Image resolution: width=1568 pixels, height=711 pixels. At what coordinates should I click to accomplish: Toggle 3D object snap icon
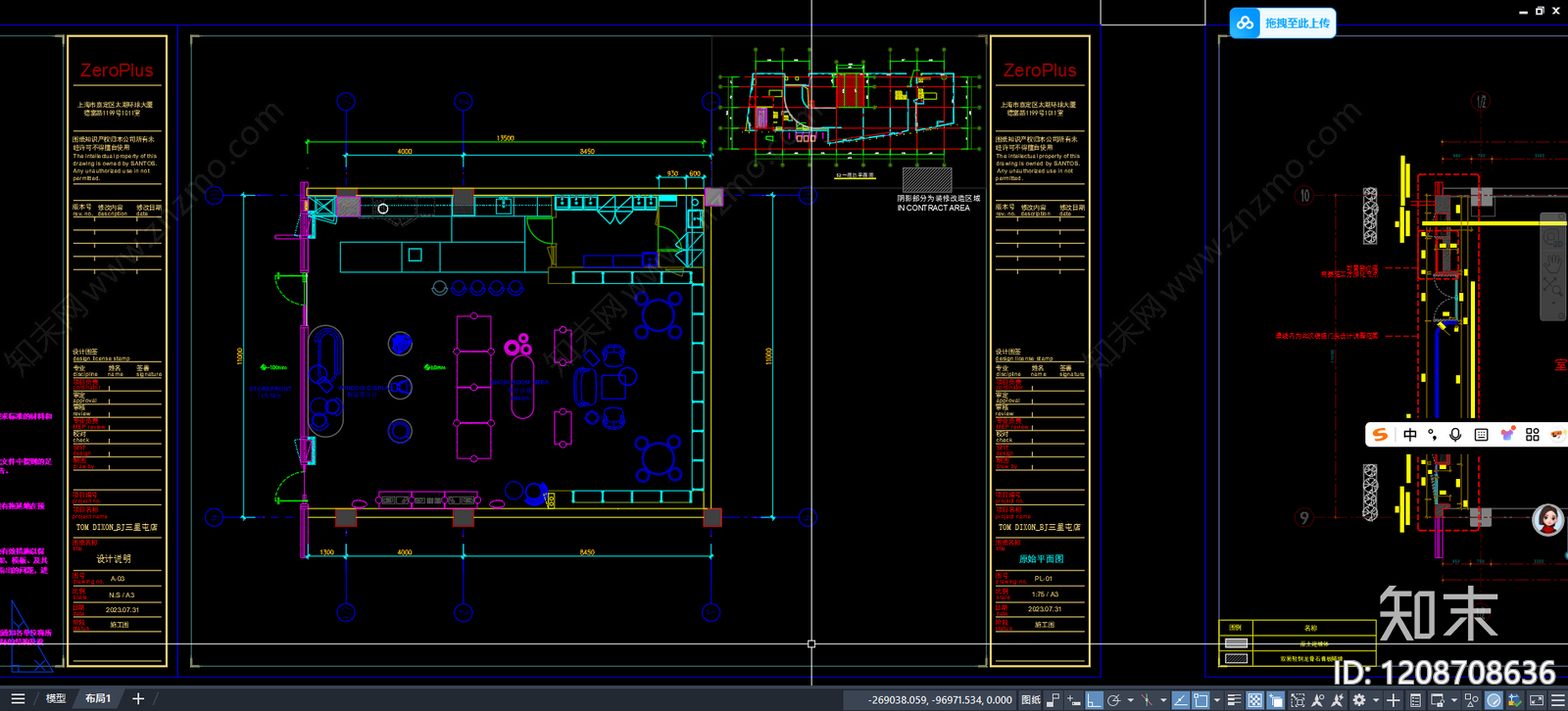[x=1298, y=700]
